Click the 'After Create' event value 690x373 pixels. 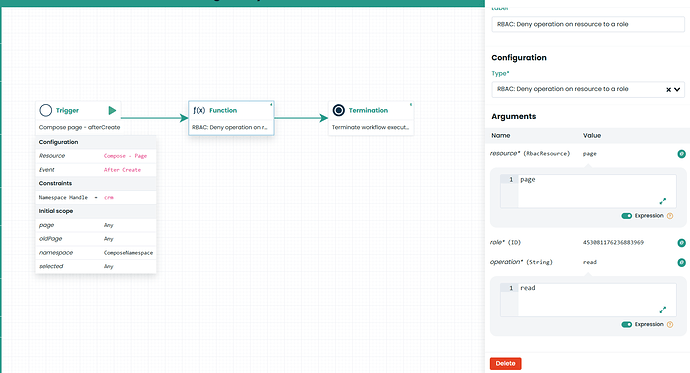coord(122,170)
